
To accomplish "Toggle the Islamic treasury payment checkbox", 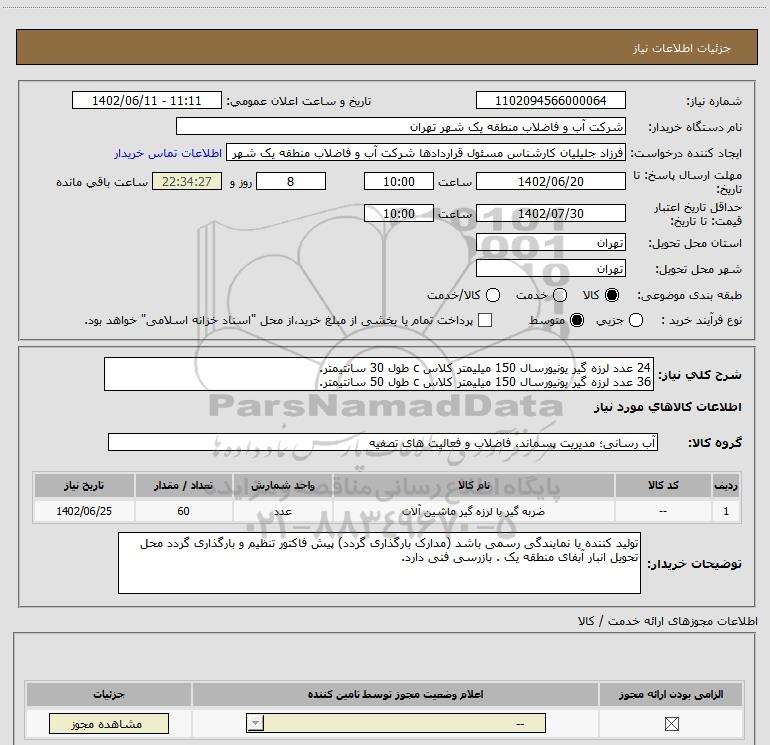I will pos(485,320).
